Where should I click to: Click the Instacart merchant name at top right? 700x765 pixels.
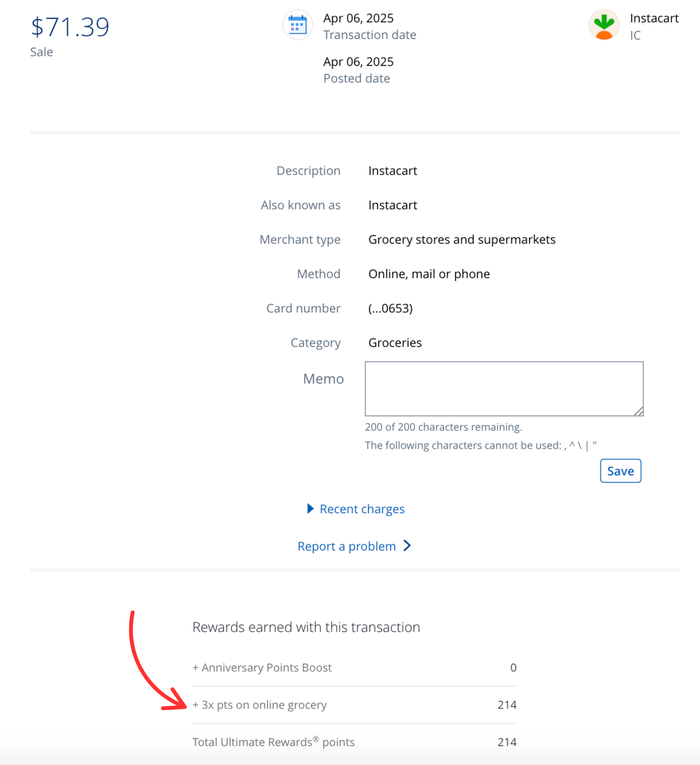[654, 18]
